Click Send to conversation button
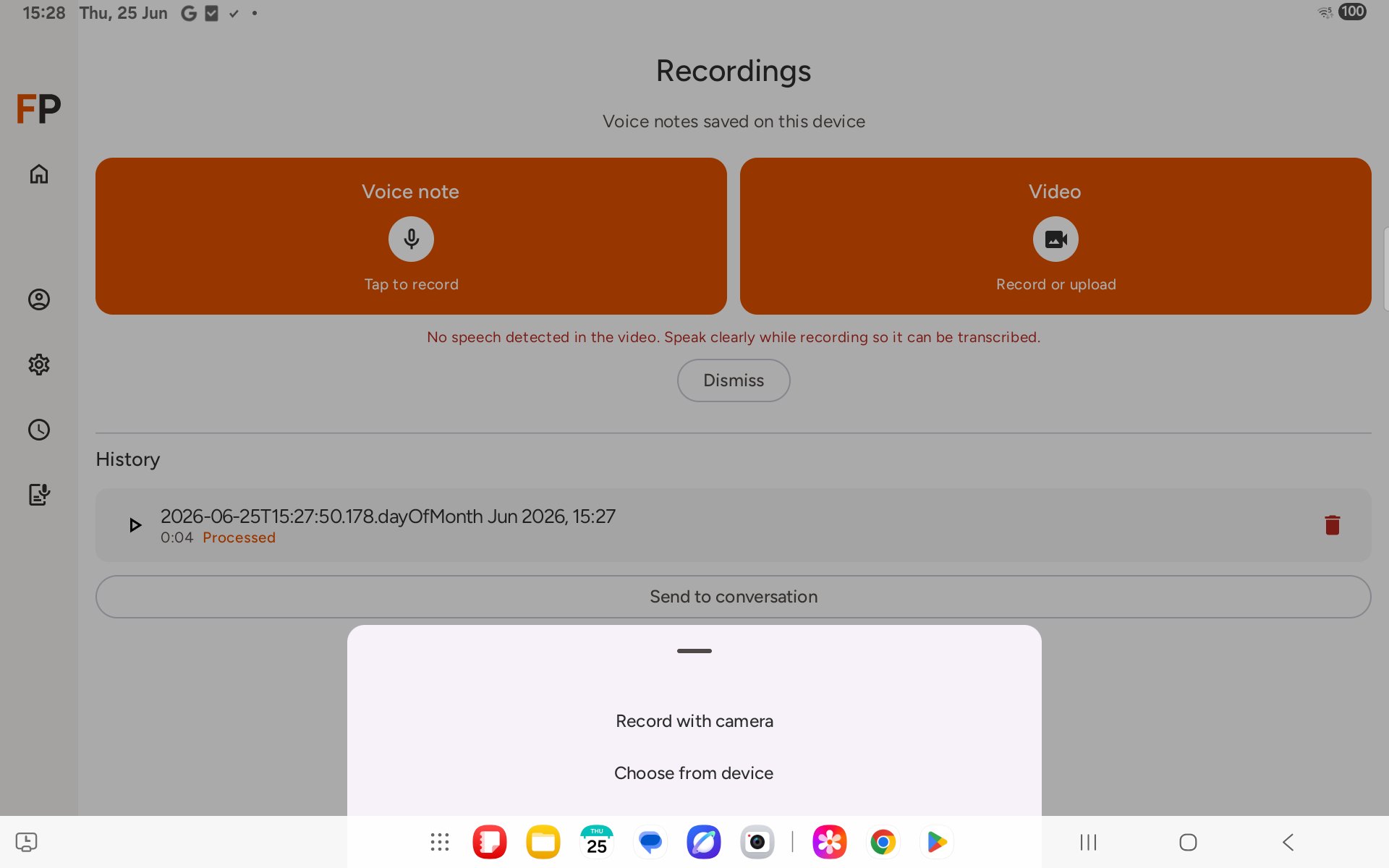The height and width of the screenshot is (868, 1389). [734, 597]
